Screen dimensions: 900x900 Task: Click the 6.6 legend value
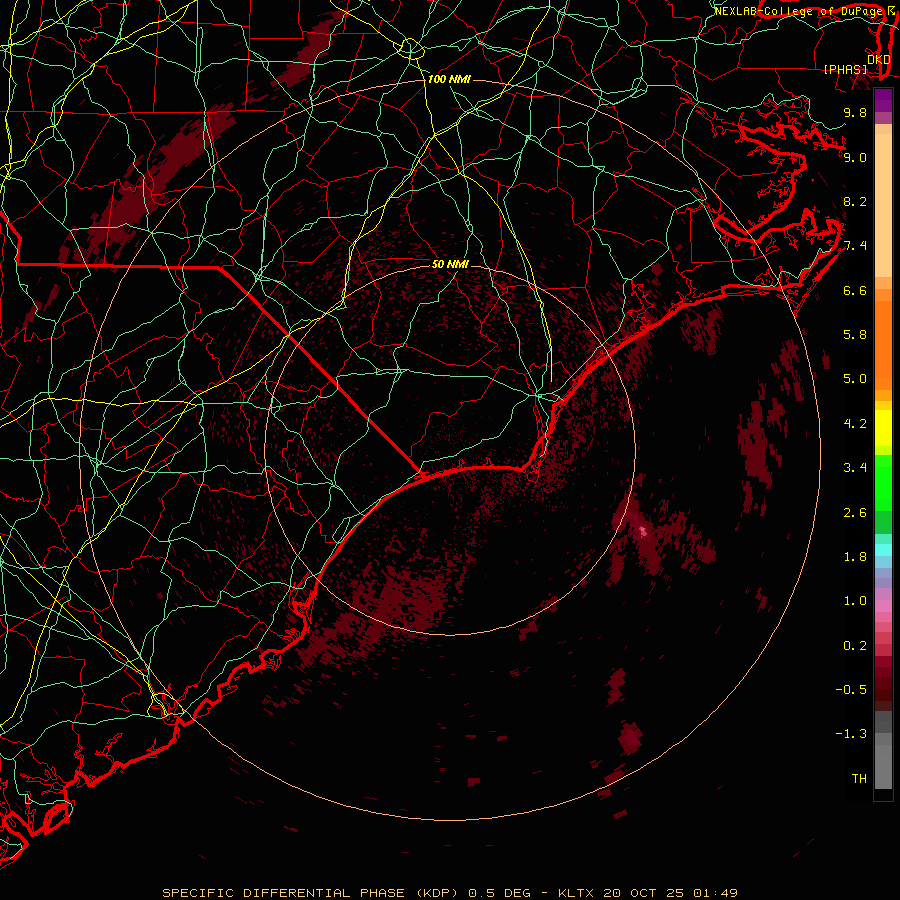[855, 291]
